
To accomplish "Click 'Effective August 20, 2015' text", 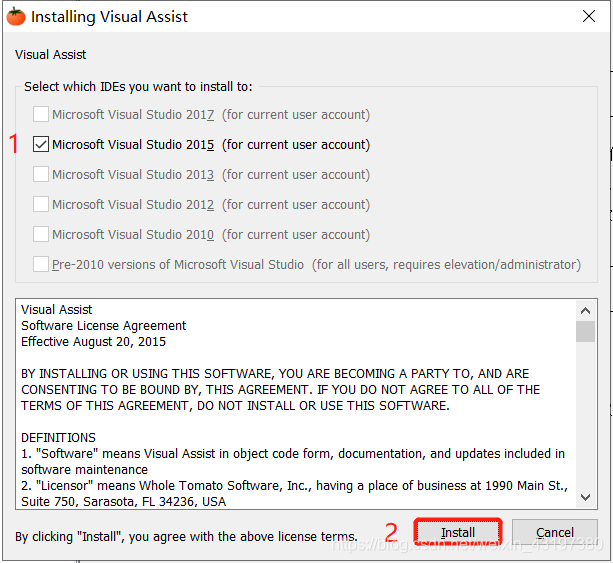I will coord(93,342).
